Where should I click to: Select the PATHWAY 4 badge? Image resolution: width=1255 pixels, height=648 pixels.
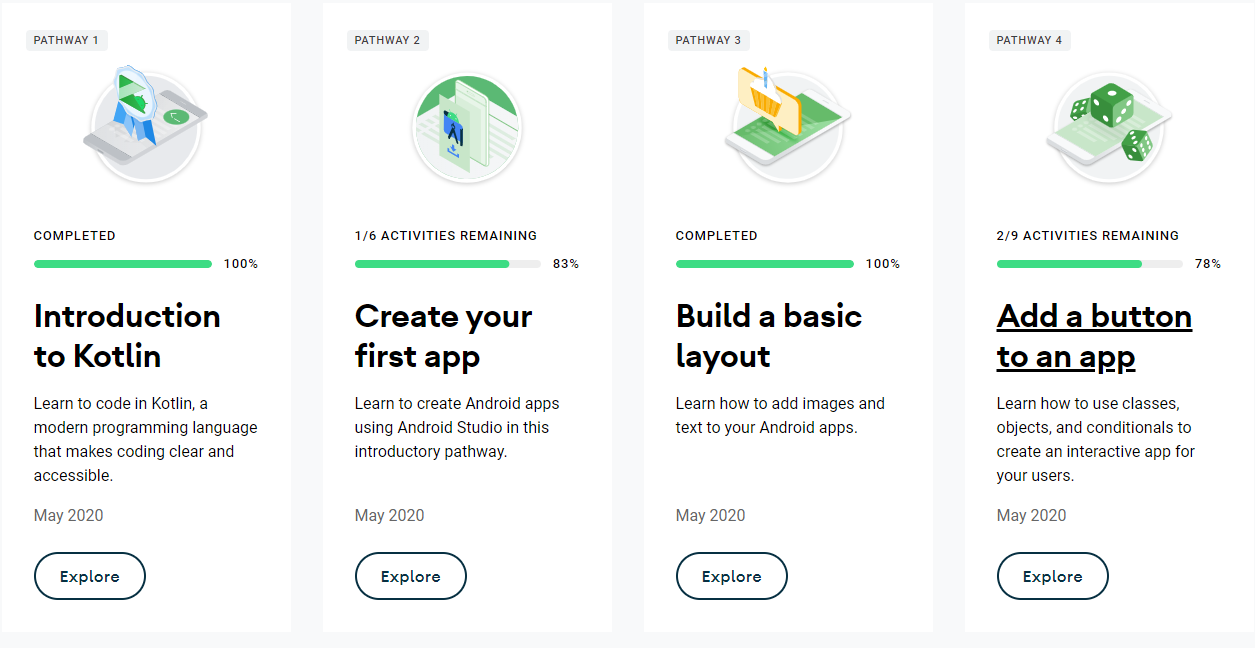(x=1029, y=40)
